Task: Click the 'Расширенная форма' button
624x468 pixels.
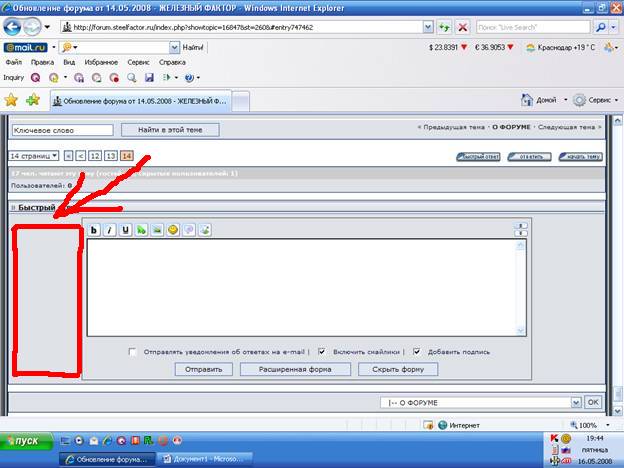Action: point(295,369)
